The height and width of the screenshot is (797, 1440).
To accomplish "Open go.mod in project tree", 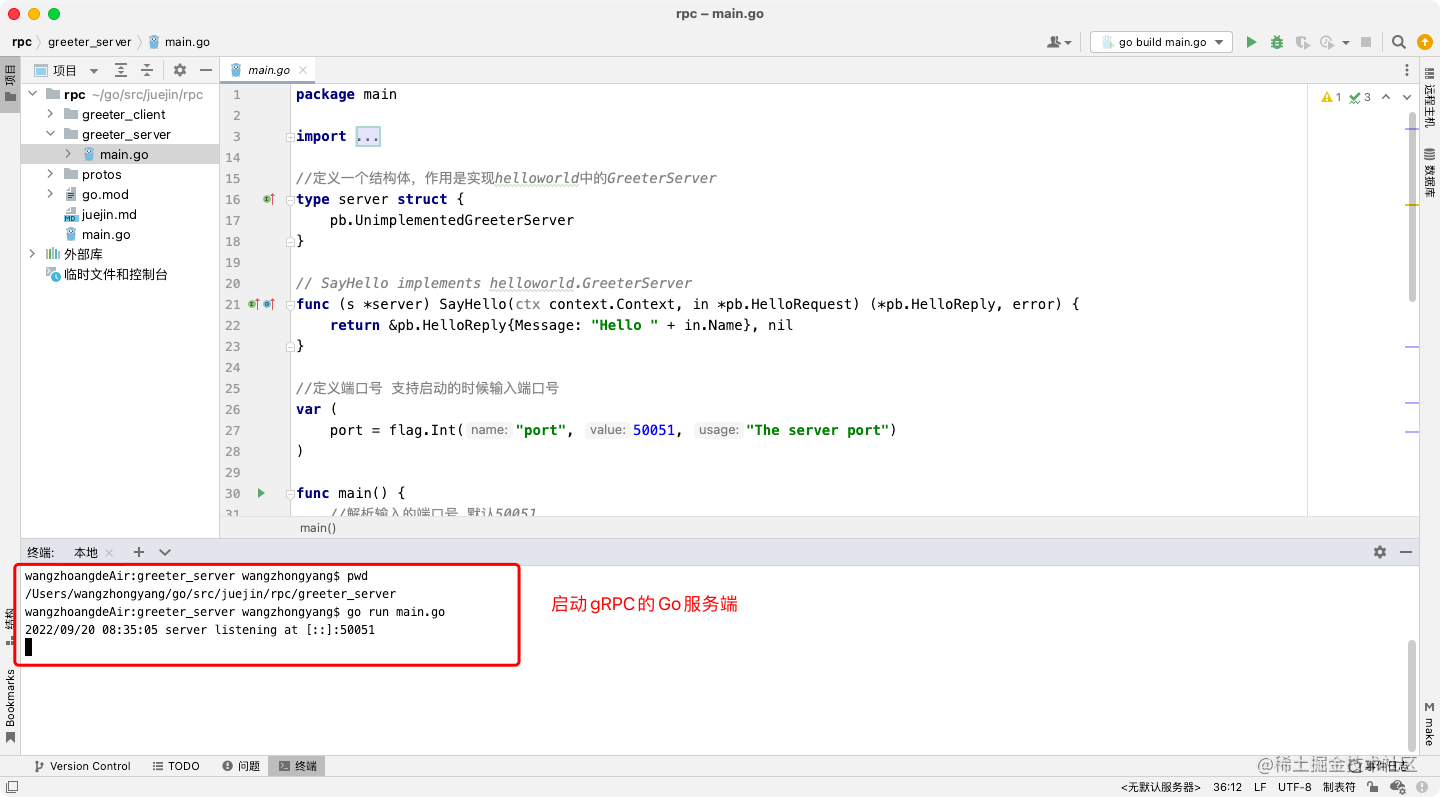I will (105, 194).
